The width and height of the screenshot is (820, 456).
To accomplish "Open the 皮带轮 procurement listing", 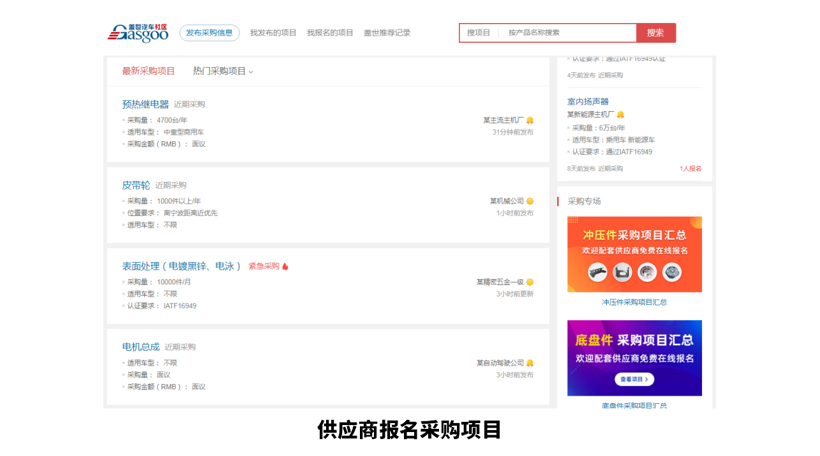I will pyautogui.click(x=136, y=185).
